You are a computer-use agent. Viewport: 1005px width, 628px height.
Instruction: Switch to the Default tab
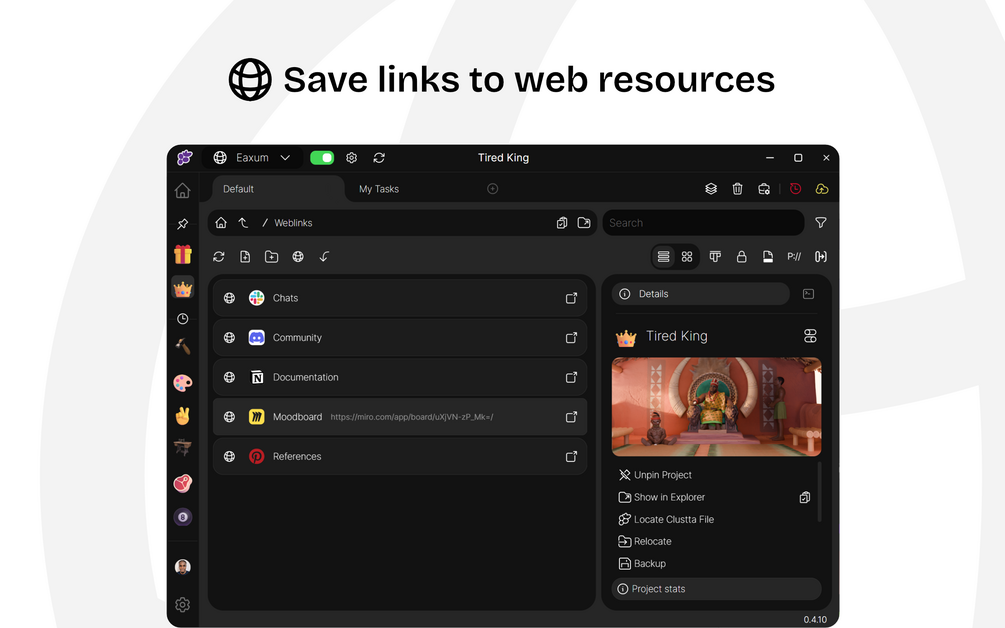point(278,189)
